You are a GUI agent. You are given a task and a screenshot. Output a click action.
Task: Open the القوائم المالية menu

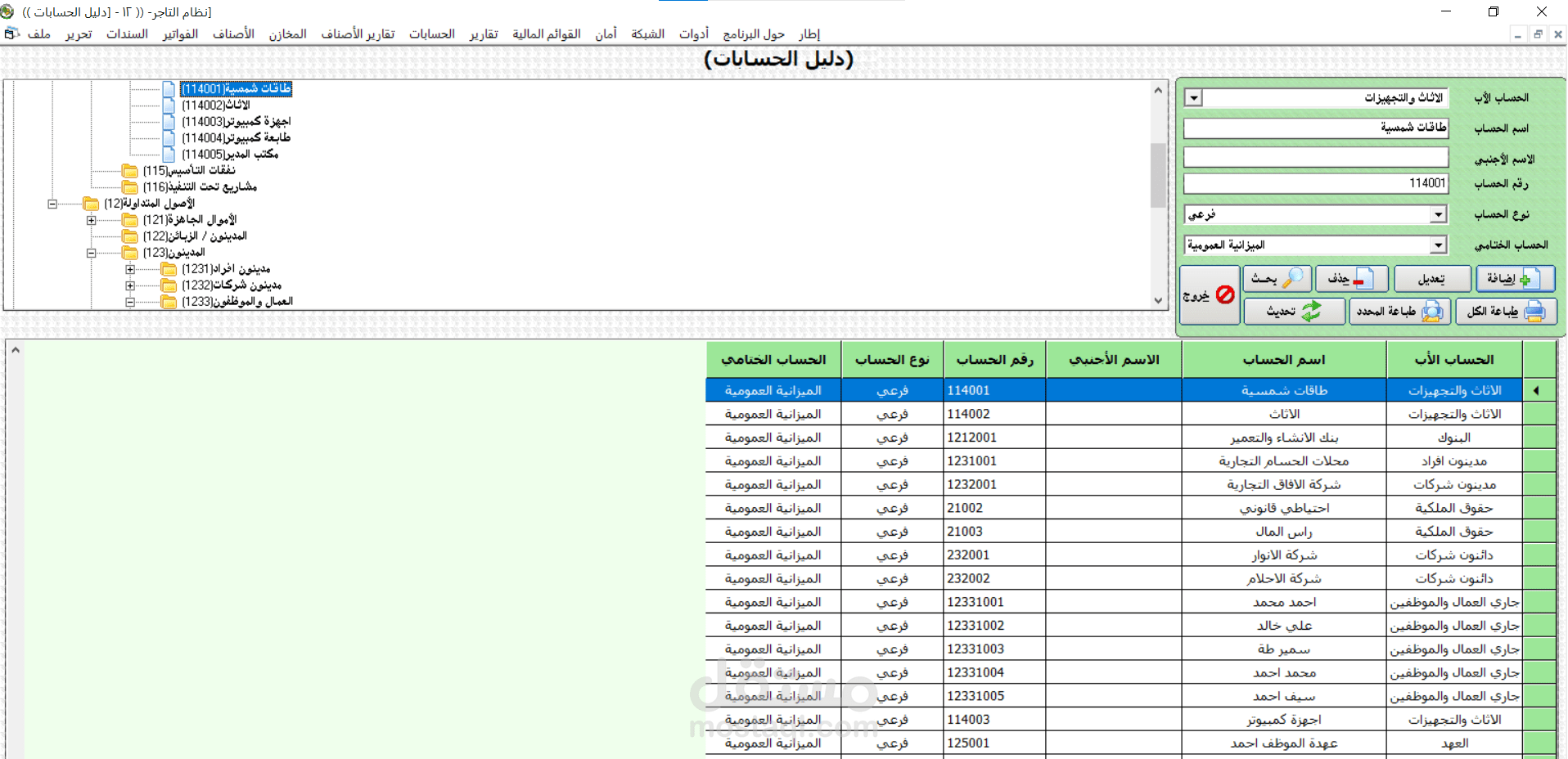pyautogui.click(x=546, y=34)
